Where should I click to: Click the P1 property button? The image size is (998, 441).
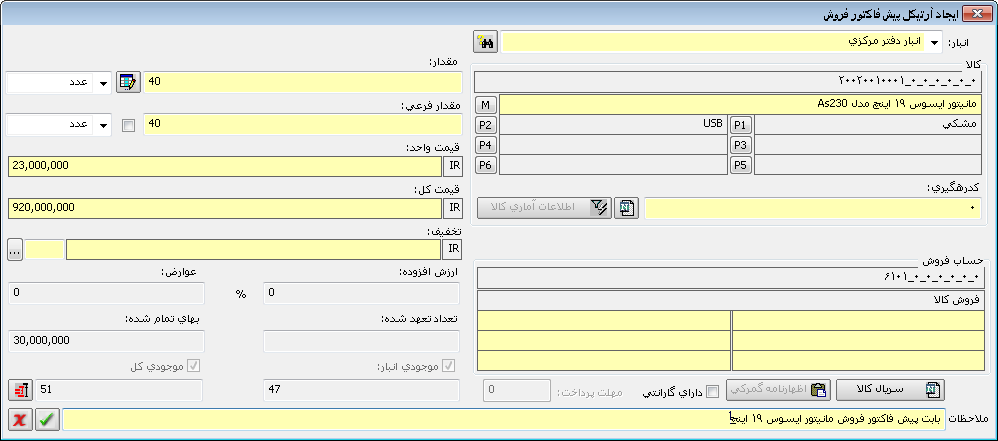(740, 125)
